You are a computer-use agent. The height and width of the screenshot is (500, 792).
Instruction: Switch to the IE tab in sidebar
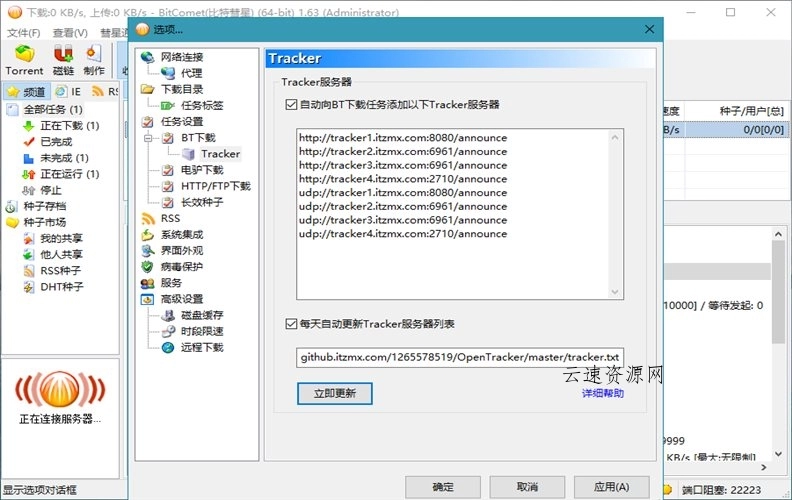68,91
